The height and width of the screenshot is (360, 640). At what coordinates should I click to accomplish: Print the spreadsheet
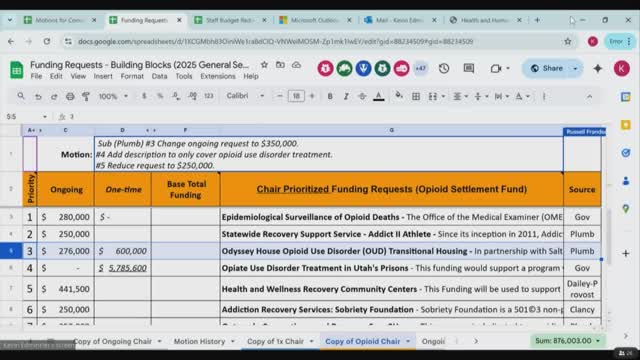70,96
